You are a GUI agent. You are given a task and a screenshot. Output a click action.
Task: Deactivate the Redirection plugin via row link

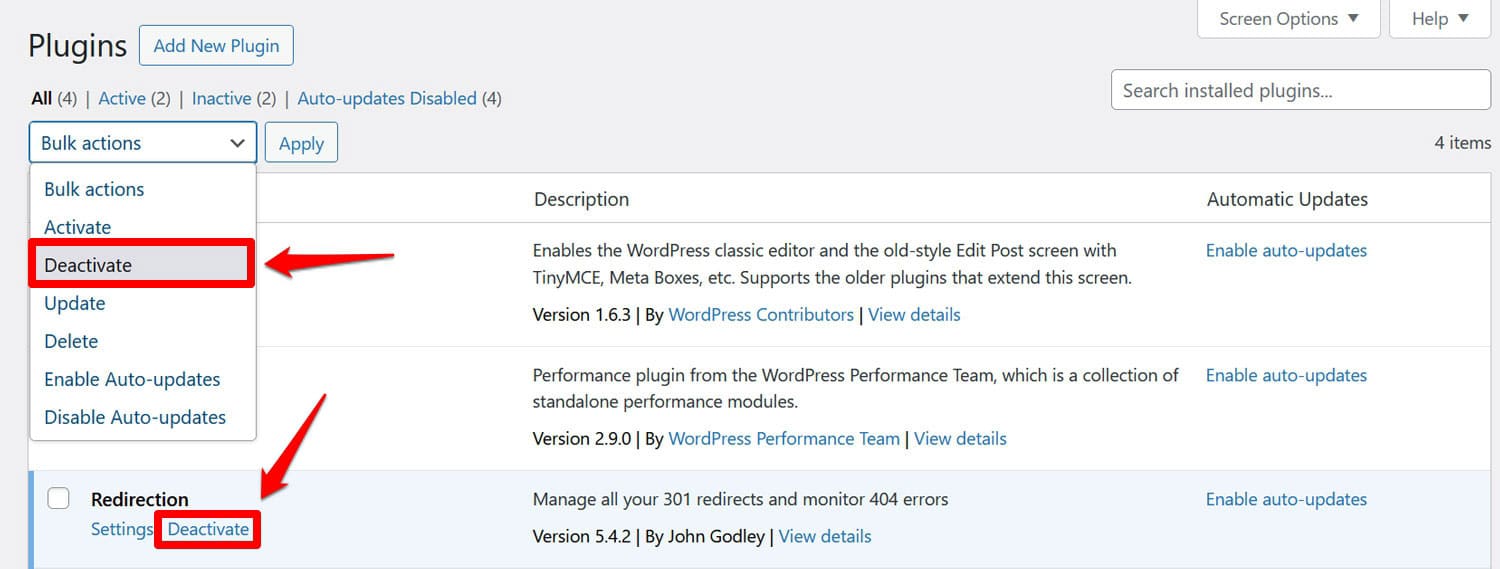point(208,529)
